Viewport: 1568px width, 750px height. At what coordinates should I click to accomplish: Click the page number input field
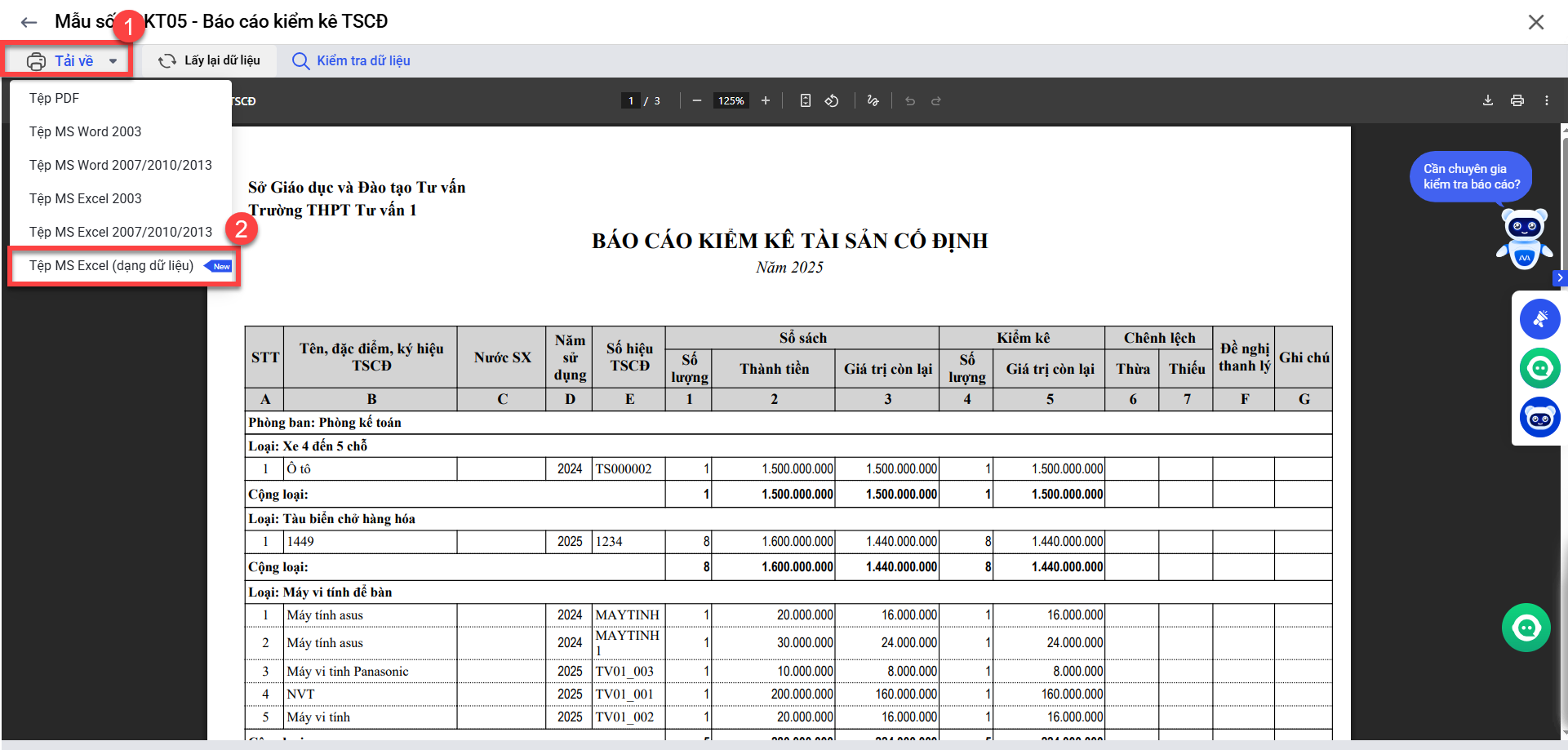click(x=630, y=101)
